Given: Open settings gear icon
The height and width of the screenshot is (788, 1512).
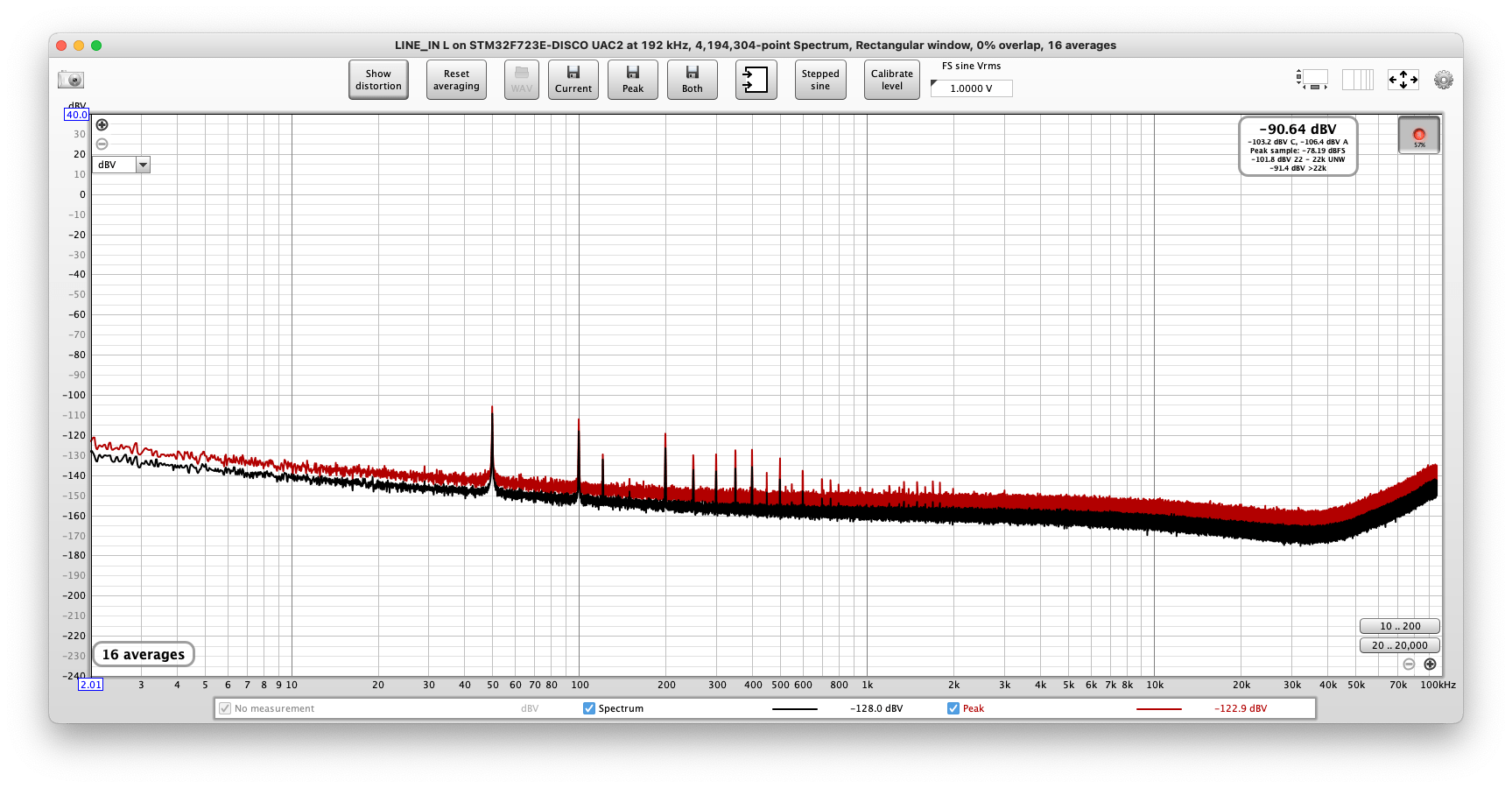Looking at the screenshot, I should [x=1444, y=80].
